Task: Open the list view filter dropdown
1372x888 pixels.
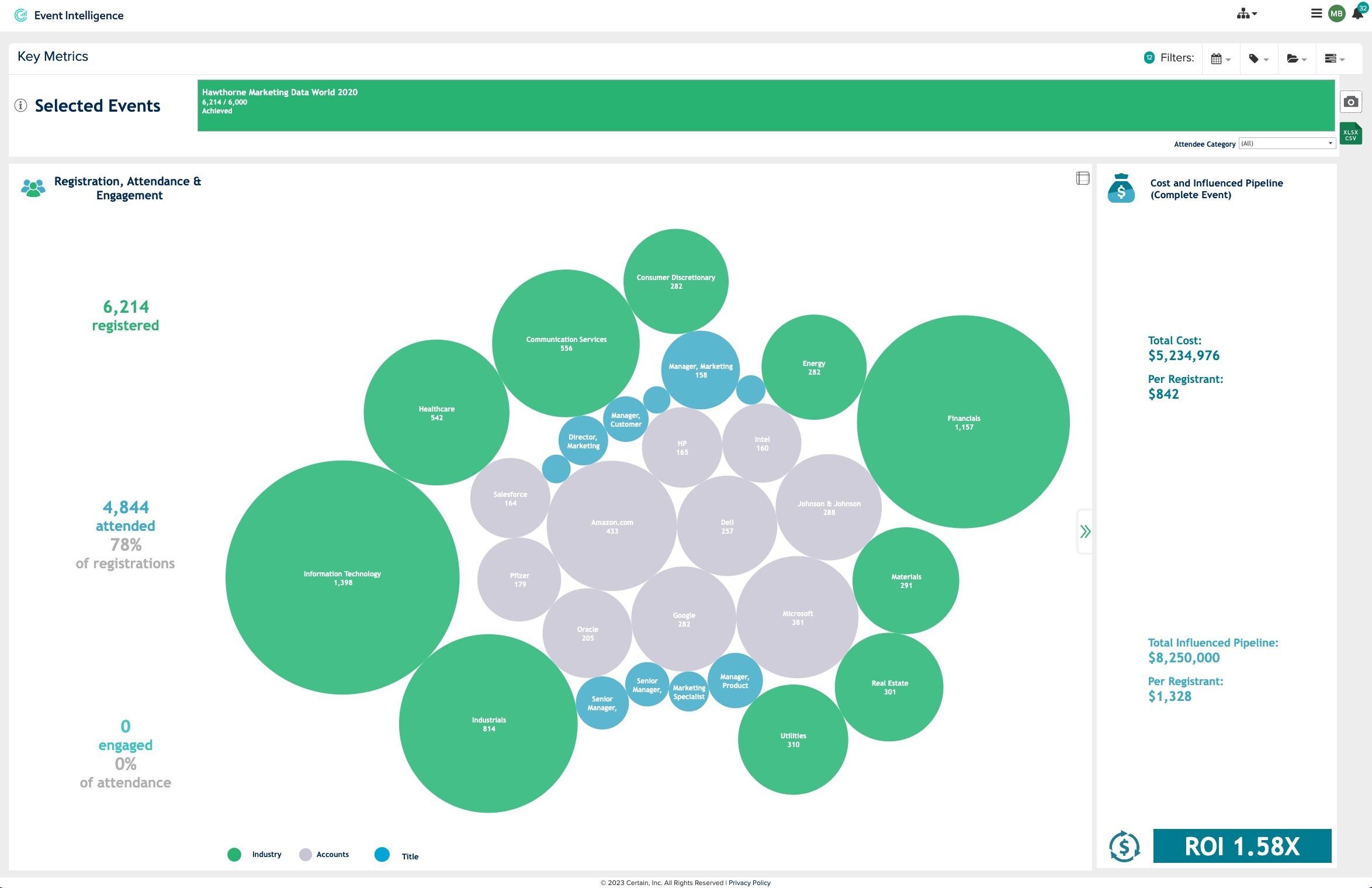Action: click(x=1334, y=58)
